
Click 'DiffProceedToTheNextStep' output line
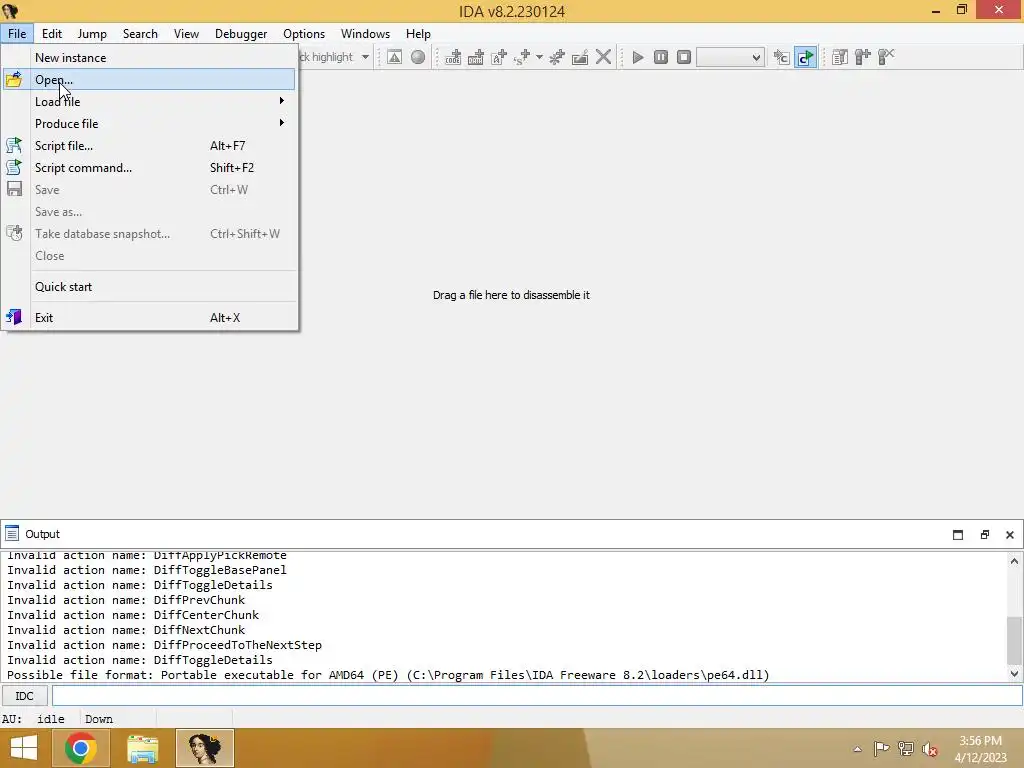pos(164,645)
